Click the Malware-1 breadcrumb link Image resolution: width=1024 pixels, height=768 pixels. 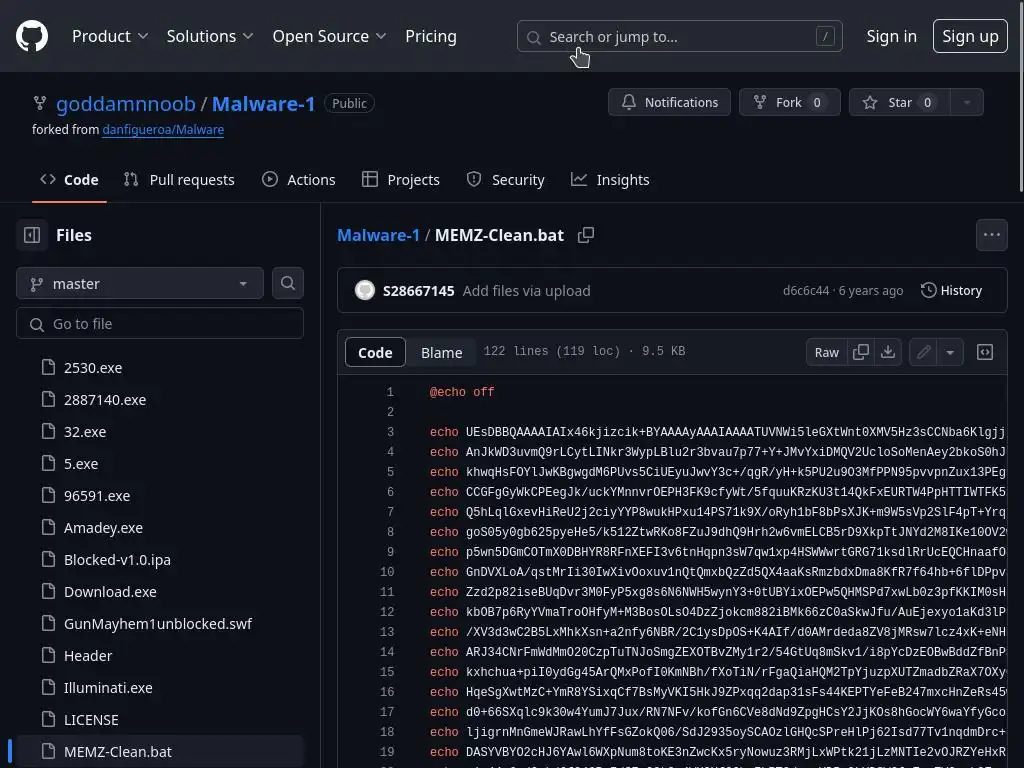point(378,235)
